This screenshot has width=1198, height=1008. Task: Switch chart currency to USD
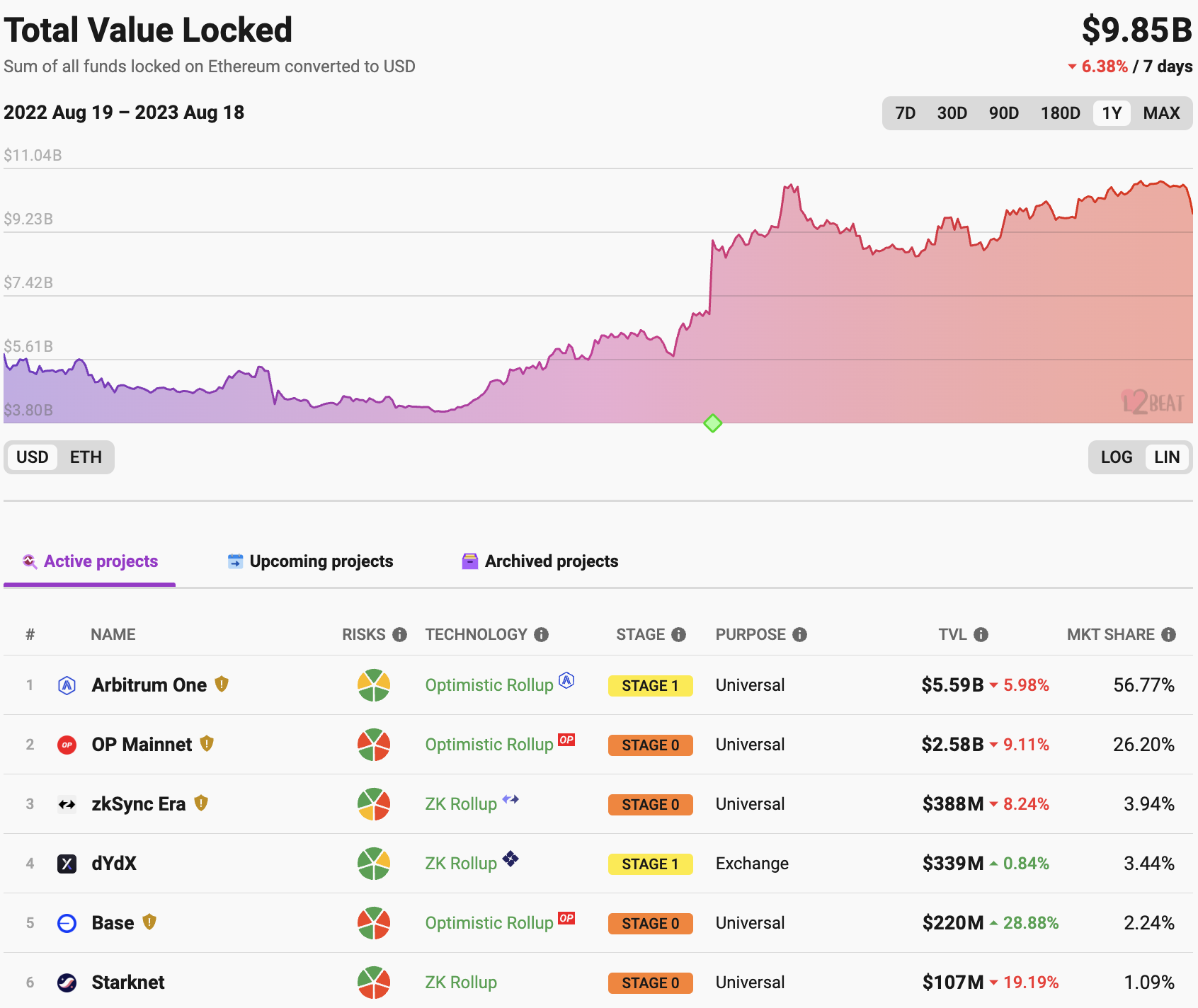click(x=33, y=457)
